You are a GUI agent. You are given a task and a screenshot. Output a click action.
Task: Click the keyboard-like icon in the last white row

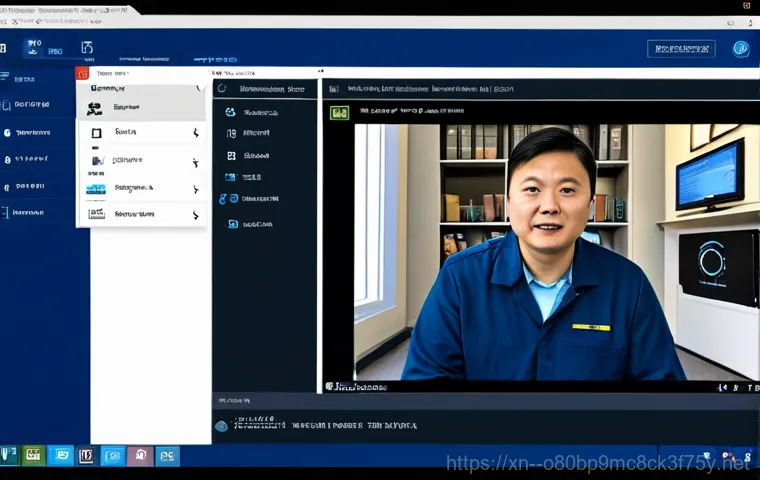point(96,214)
